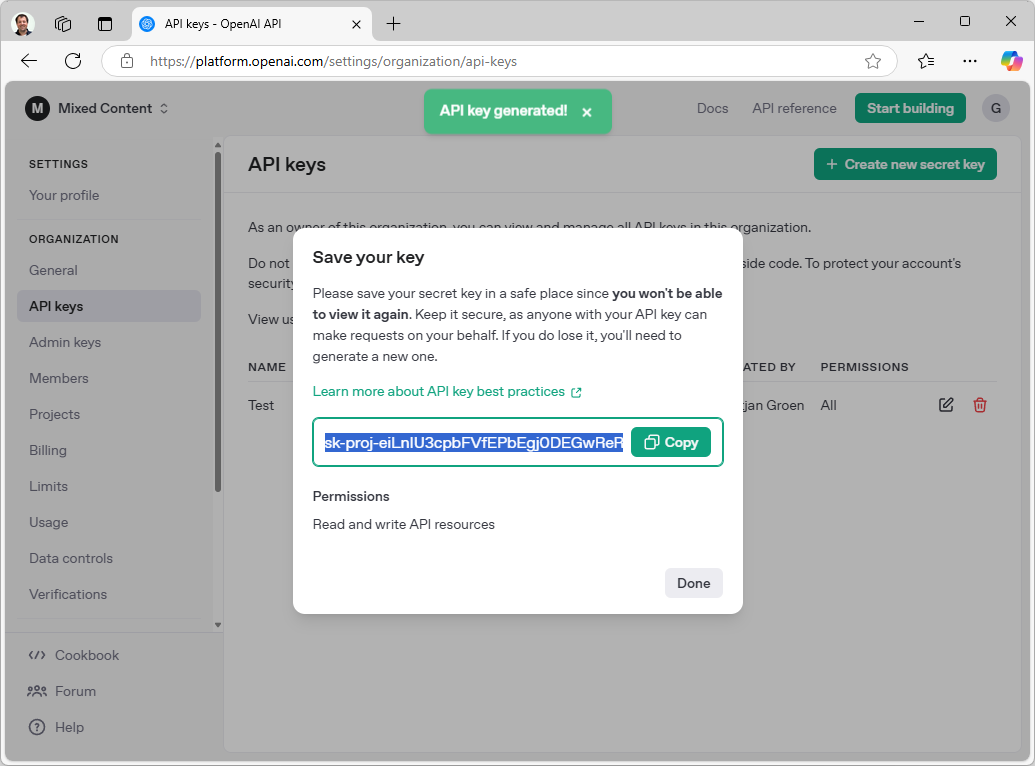Click Done in the Save your key dialog
1035x766 pixels.
click(x=693, y=583)
